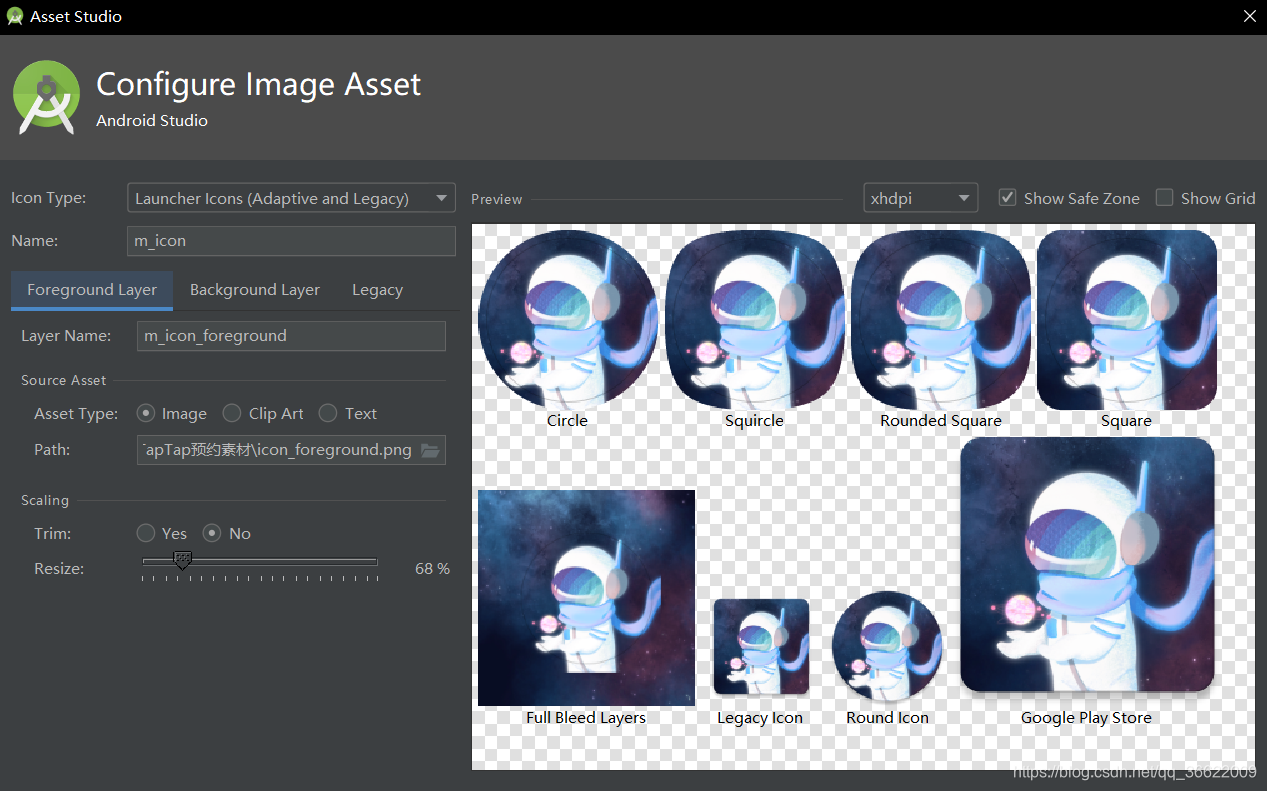Click the Android Studio logo in header
The width and height of the screenshot is (1267, 791).
point(47,97)
